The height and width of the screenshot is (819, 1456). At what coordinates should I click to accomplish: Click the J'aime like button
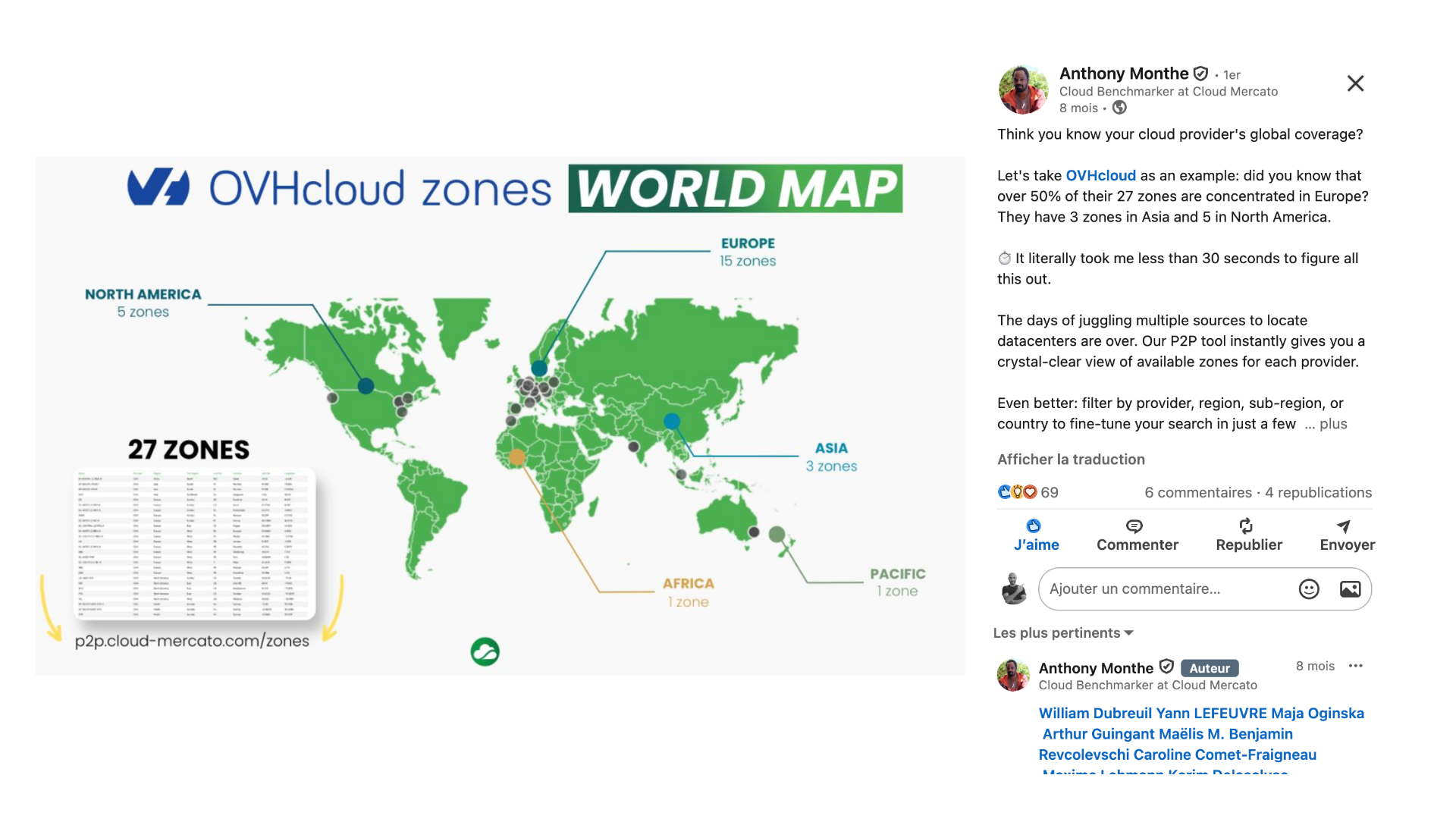pyautogui.click(x=1036, y=535)
